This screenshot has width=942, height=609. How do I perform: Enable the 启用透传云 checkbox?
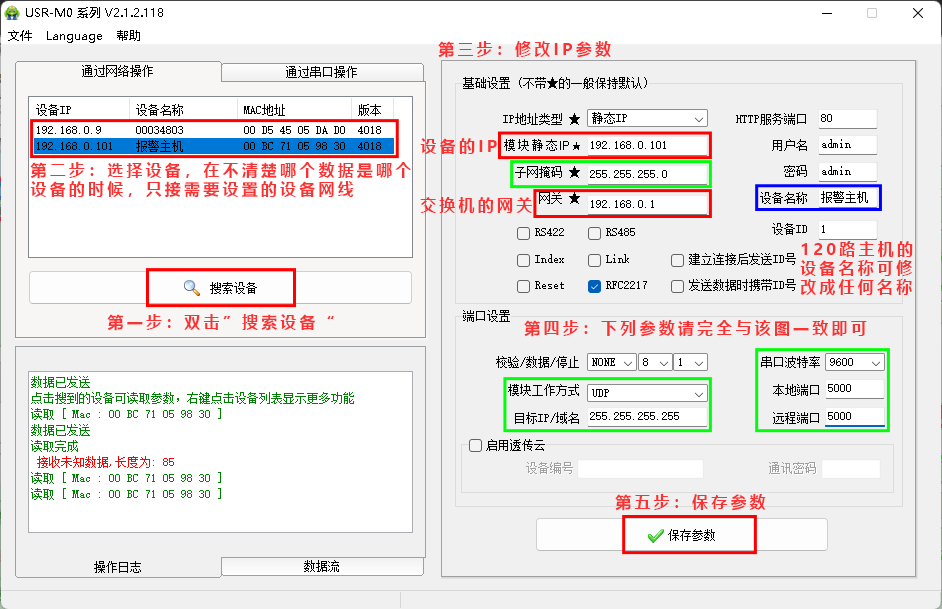coord(476,446)
